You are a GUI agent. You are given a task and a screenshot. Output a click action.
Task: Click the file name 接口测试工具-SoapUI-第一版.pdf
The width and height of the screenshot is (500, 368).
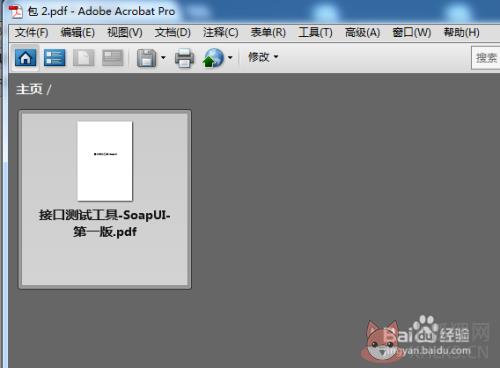pyautogui.click(x=105, y=223)
